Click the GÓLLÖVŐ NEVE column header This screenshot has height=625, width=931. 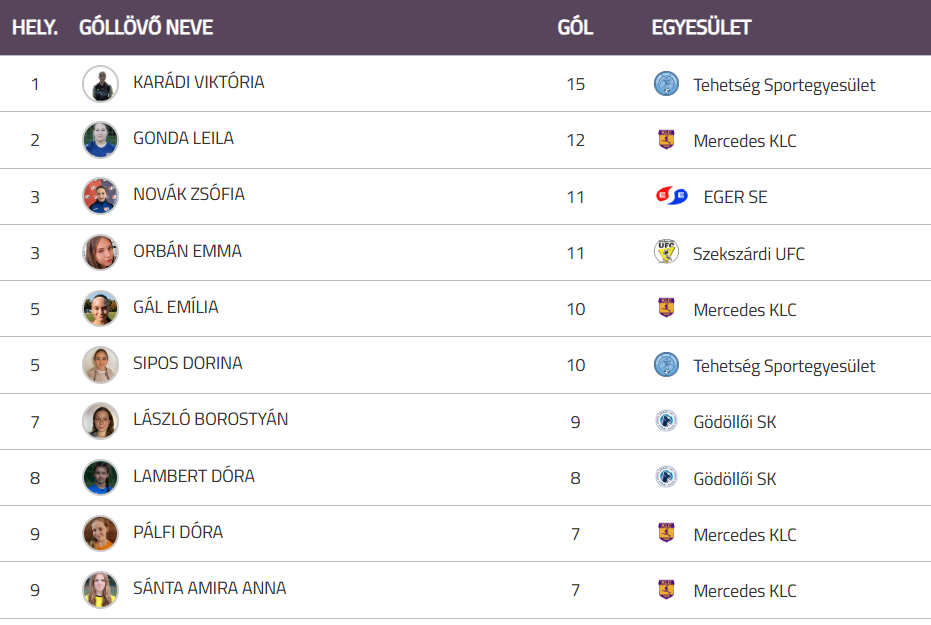[146, 27]
